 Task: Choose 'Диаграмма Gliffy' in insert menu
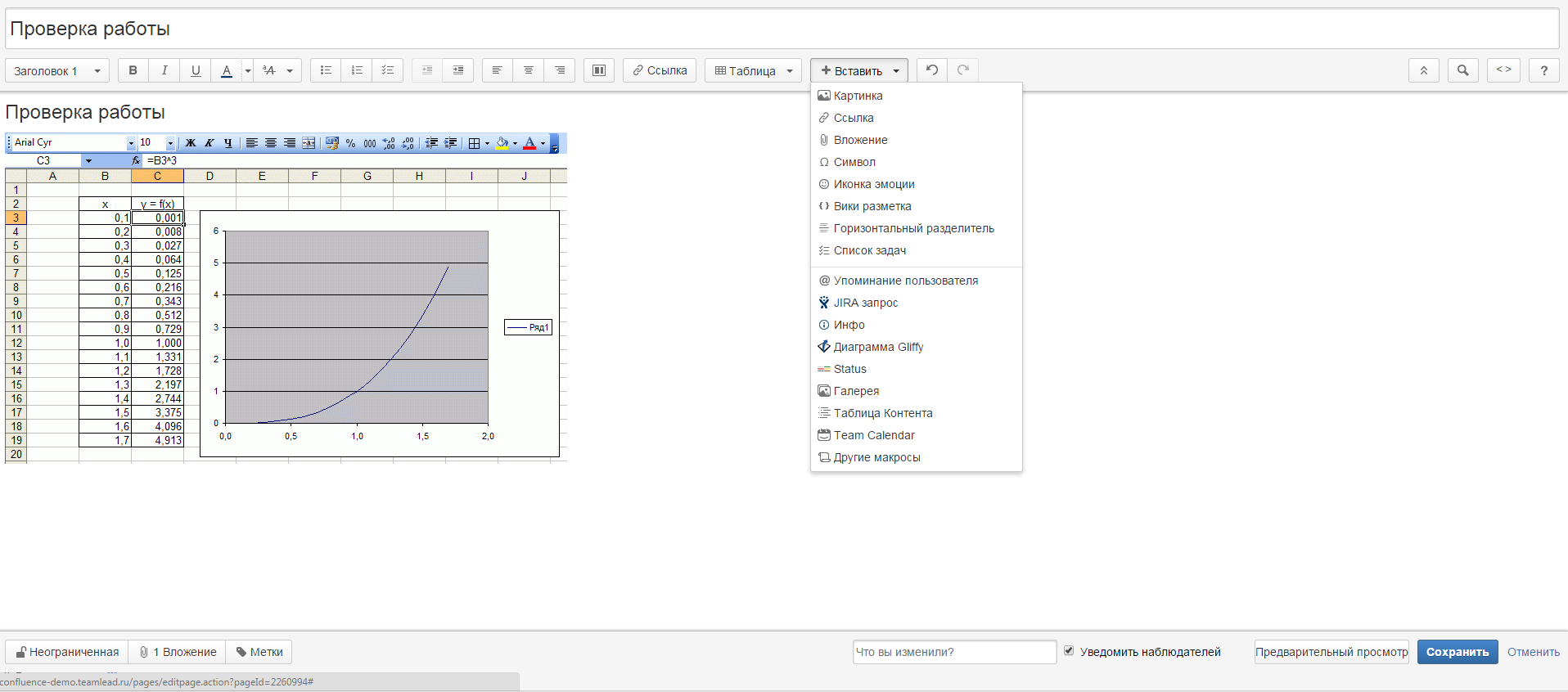pos(878,347)
